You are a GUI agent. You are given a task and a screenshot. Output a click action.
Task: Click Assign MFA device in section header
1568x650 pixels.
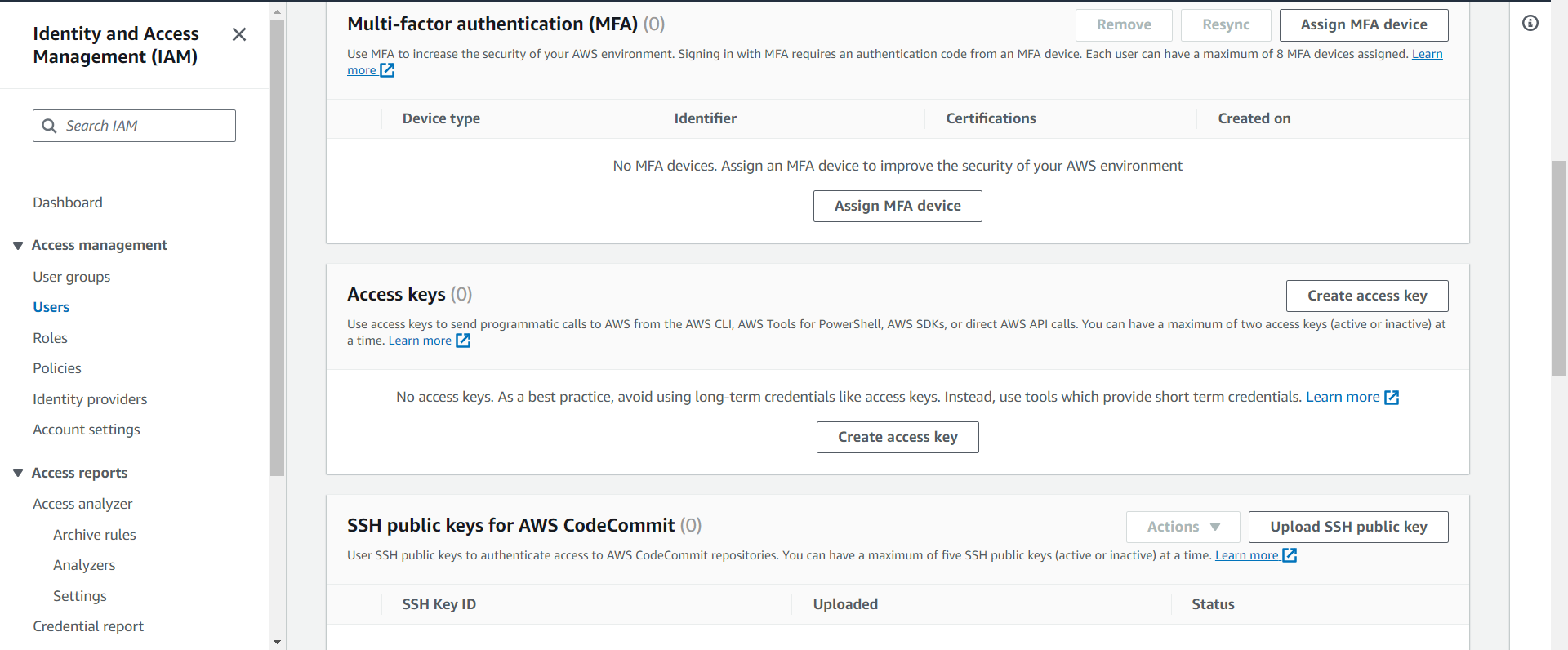pos(1364,24)
